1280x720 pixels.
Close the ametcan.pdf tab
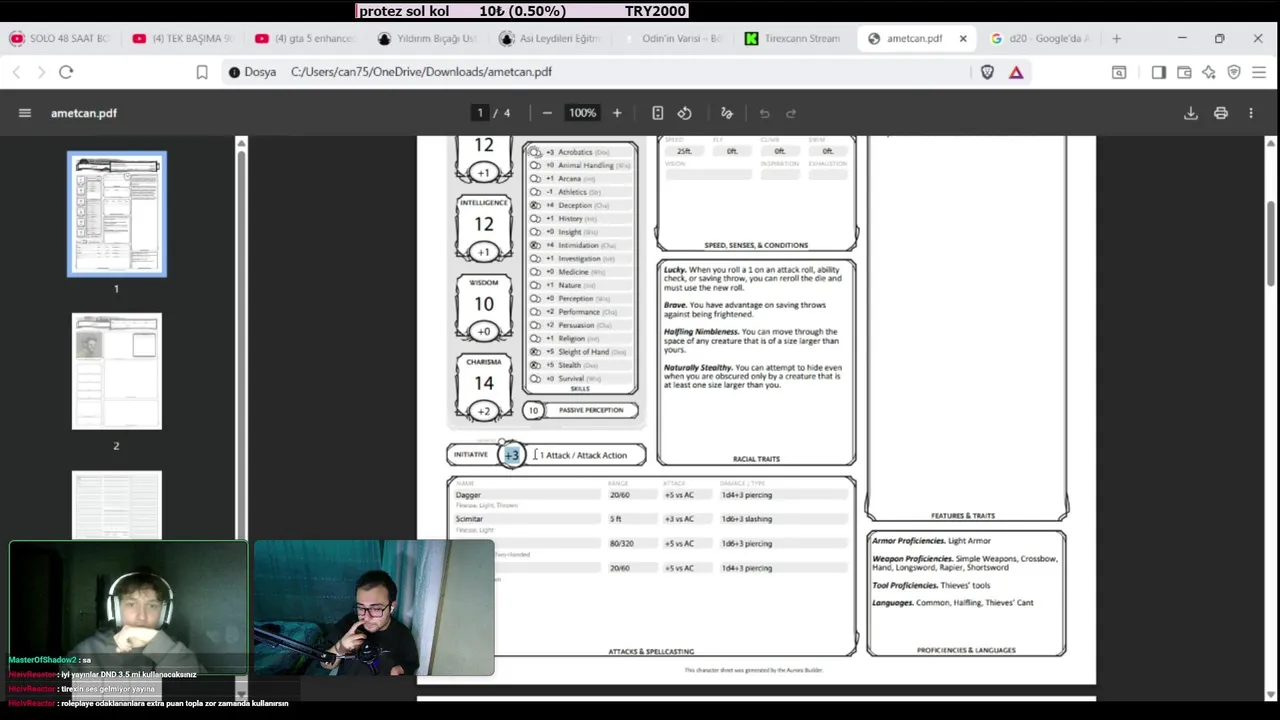coord(963,38)
